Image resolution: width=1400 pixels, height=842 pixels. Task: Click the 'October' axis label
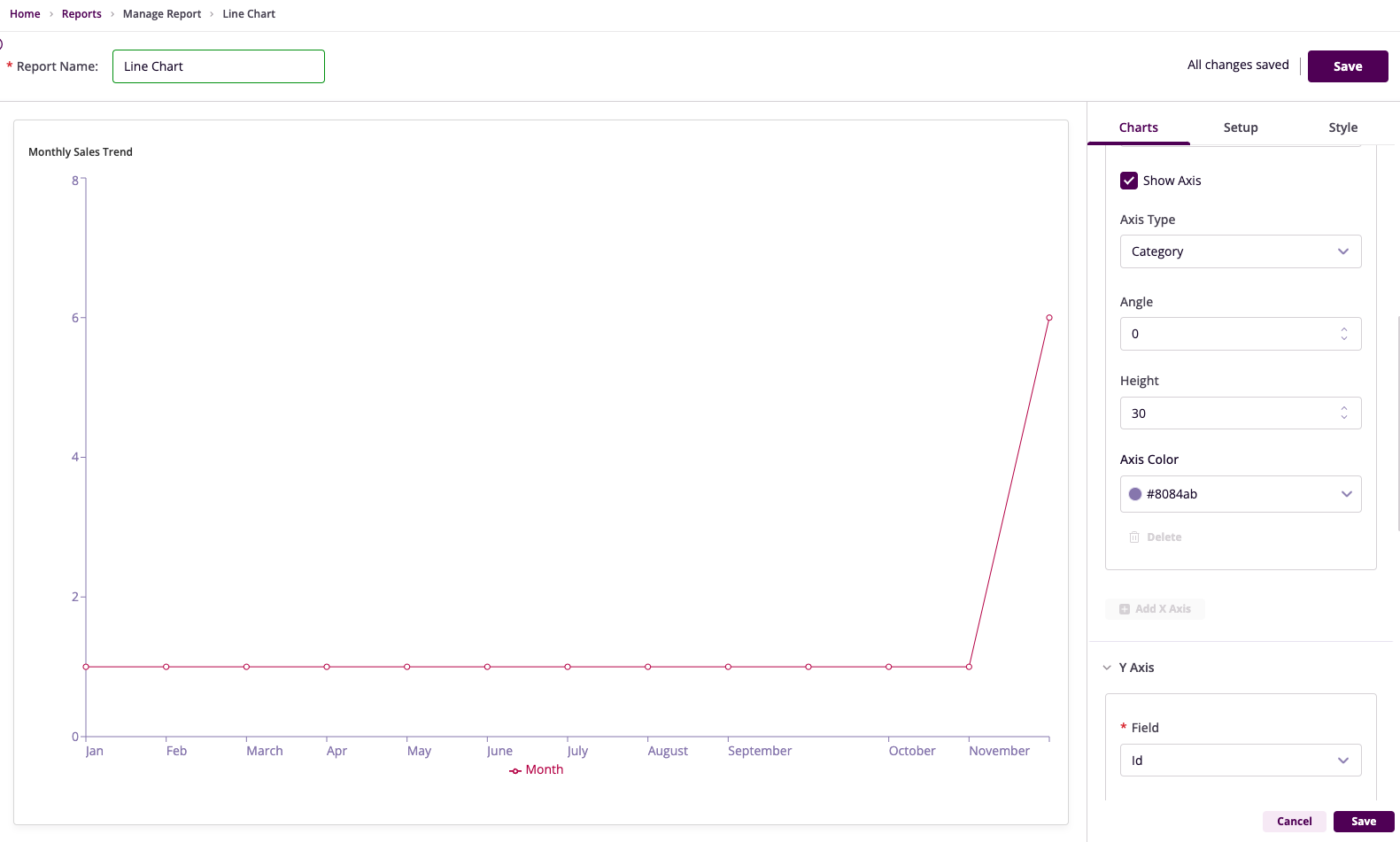click(912, 751)
